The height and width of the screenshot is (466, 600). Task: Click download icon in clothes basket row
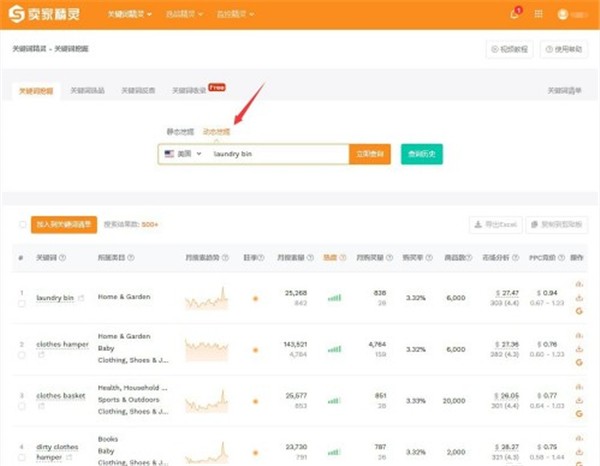click(x=579, y=400)
